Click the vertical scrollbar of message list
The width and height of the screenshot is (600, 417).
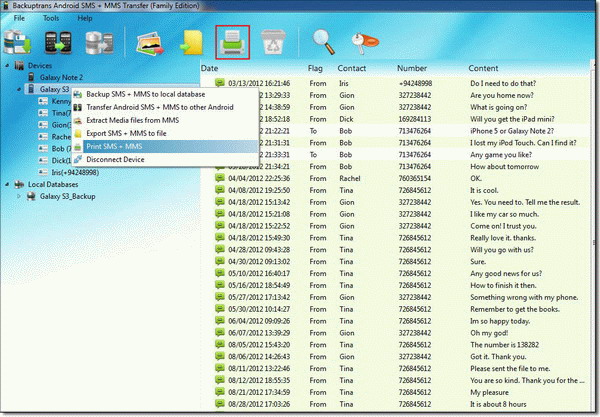593,237
